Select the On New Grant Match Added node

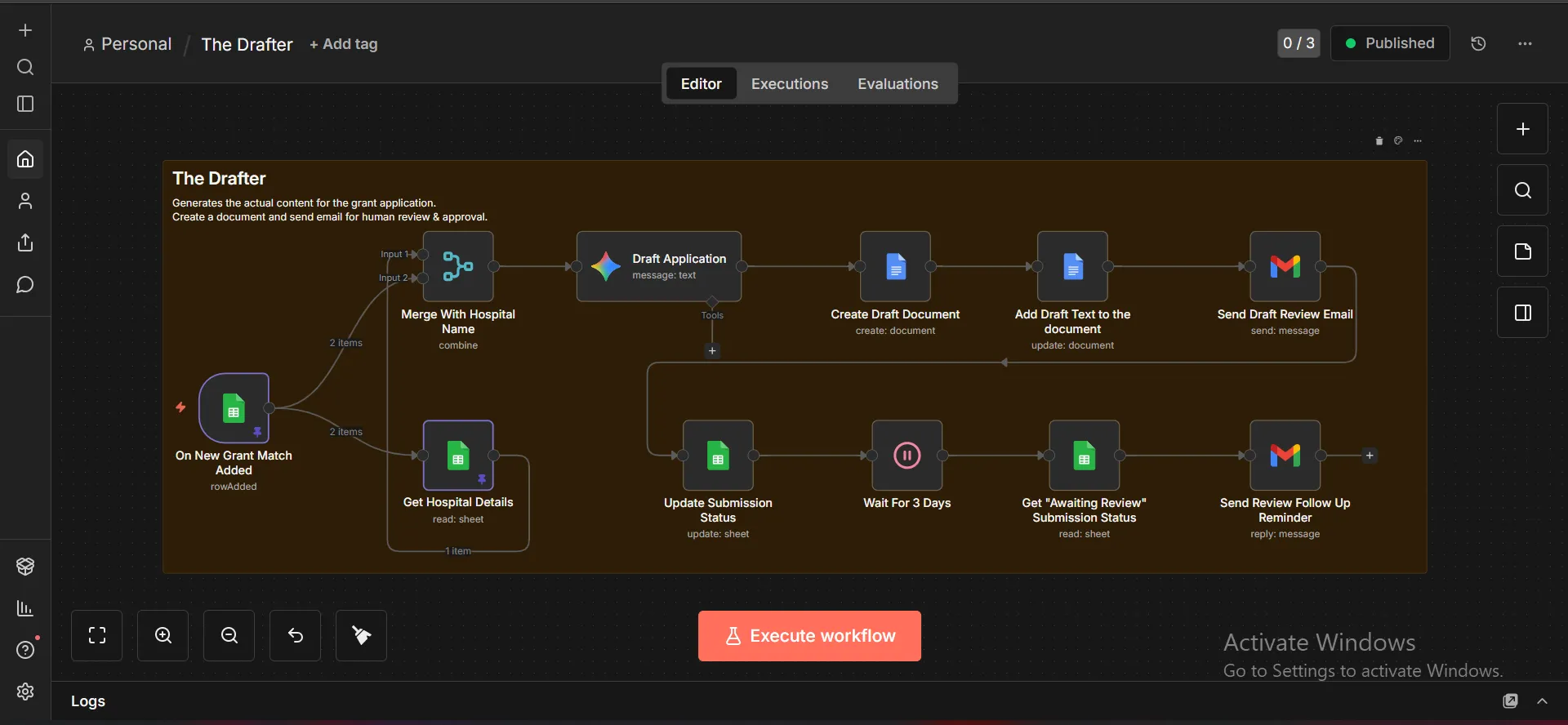tap(234, 408)
